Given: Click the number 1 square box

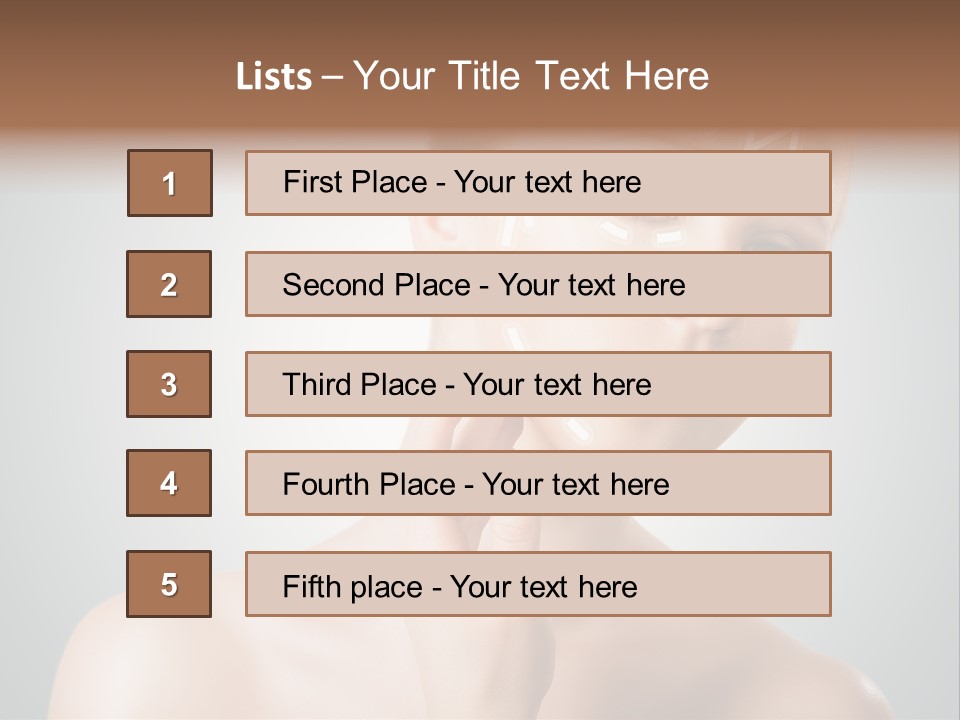Looking at the screenshot, I should [170, 183].
